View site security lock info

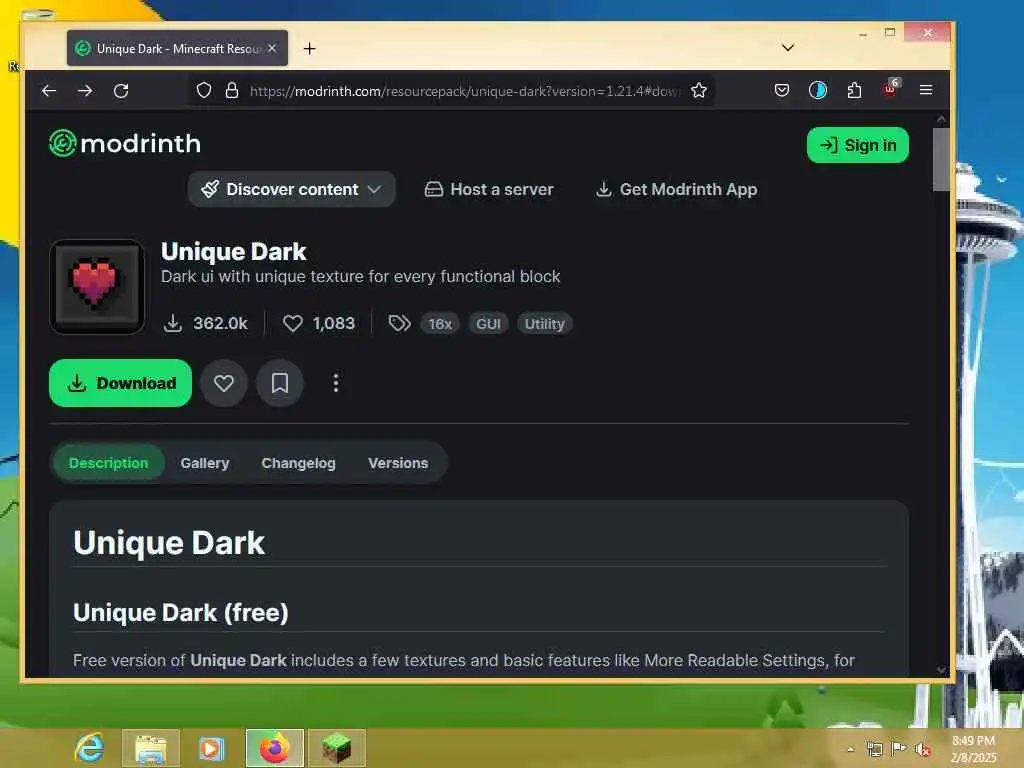231,90
